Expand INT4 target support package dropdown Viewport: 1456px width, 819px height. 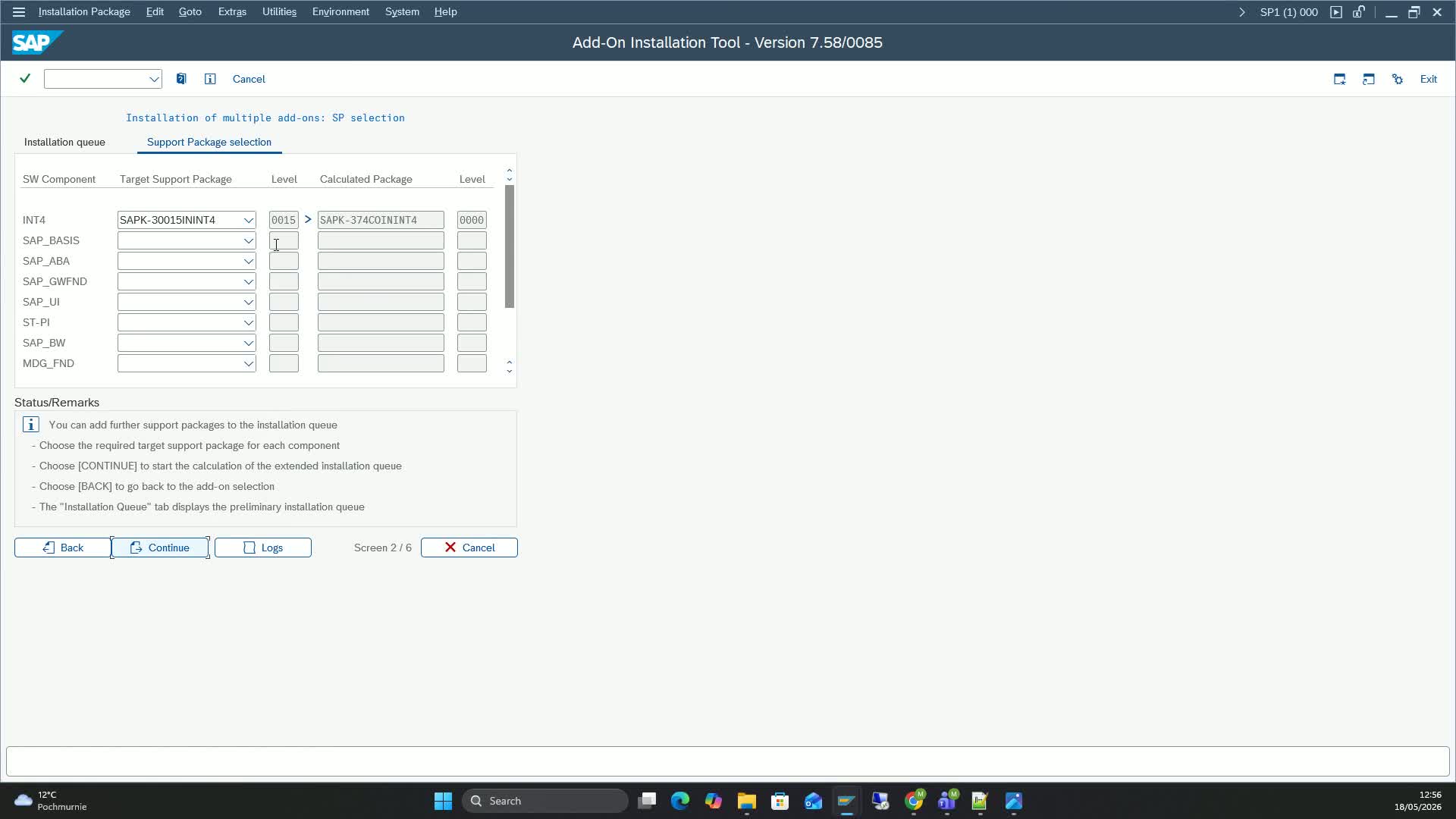(x=248, y=220)
